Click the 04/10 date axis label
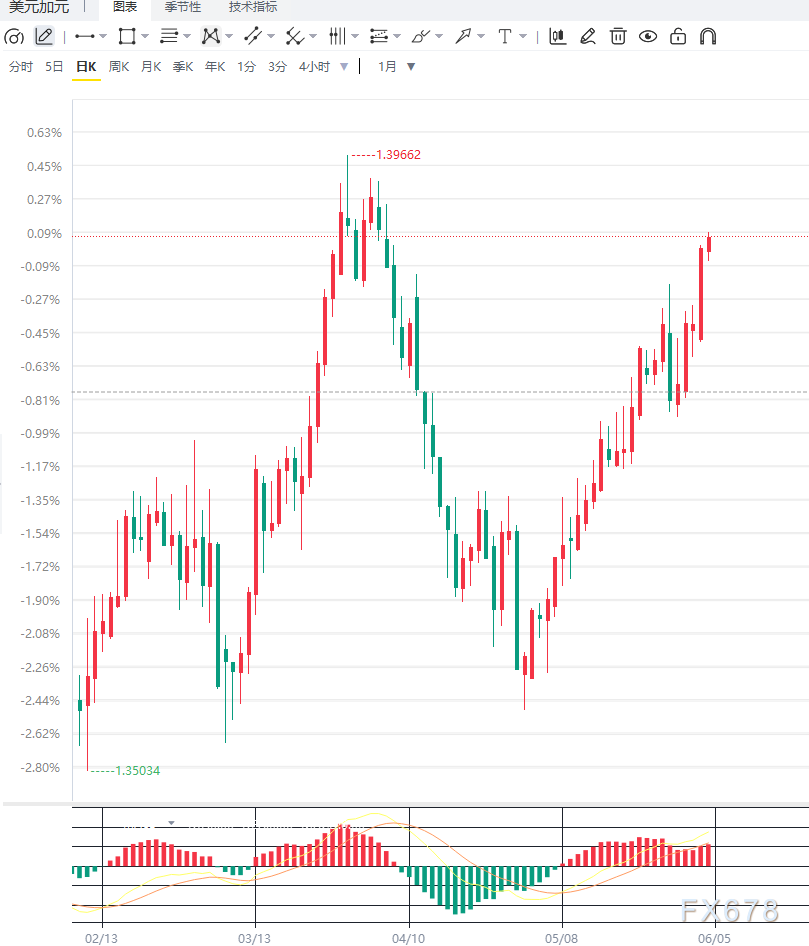The height and width of the screenshot is (946, 809). pos(408,939)
